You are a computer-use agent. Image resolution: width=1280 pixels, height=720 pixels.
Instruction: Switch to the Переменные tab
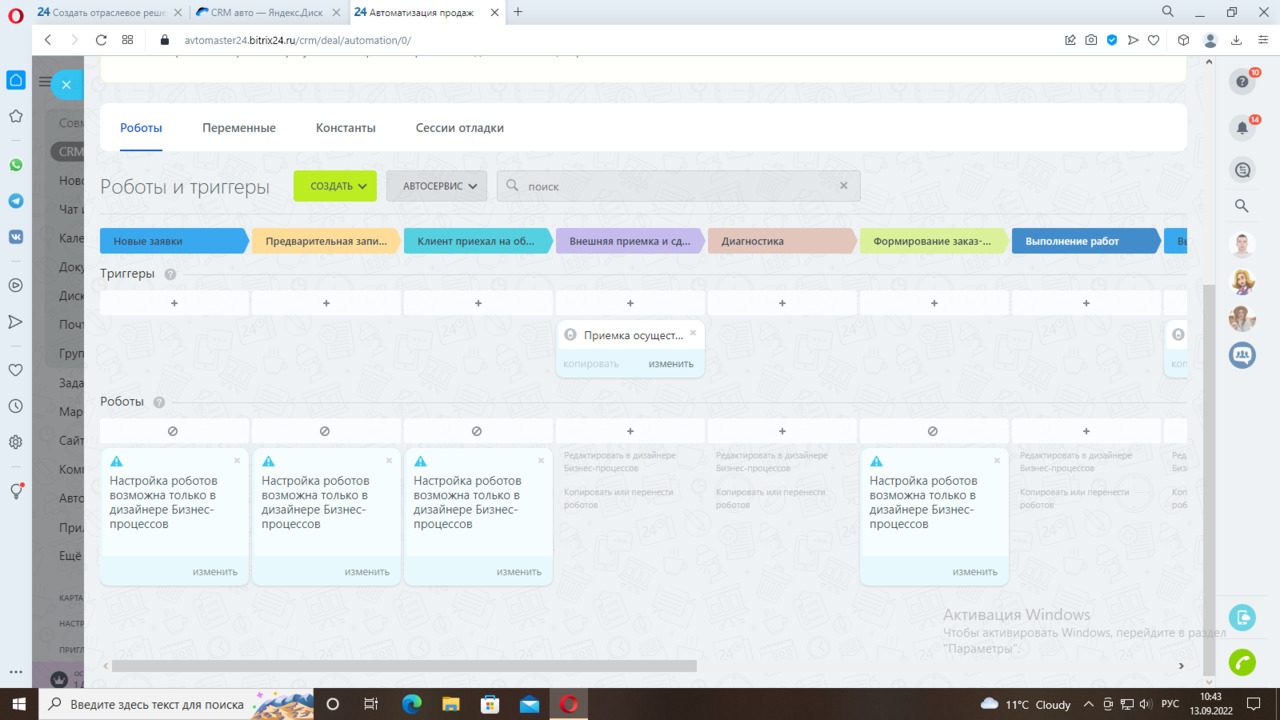(x=239, y=128)
